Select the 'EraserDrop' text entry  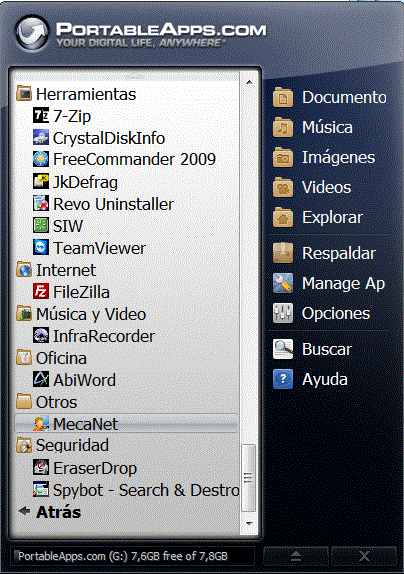pyautogui.click(x=95, y=468)
